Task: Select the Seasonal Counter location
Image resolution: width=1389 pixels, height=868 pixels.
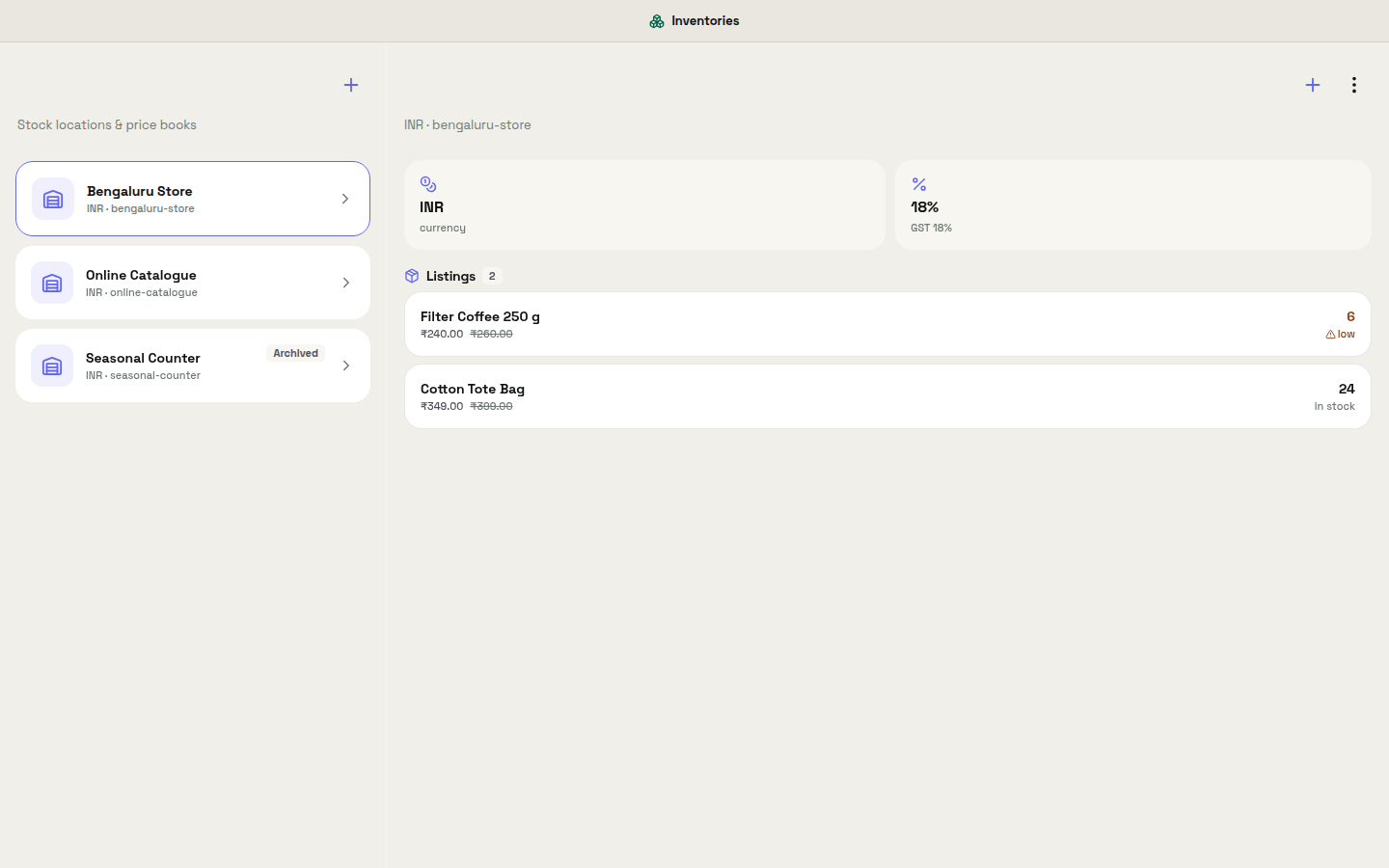Action: coord(193,366)
